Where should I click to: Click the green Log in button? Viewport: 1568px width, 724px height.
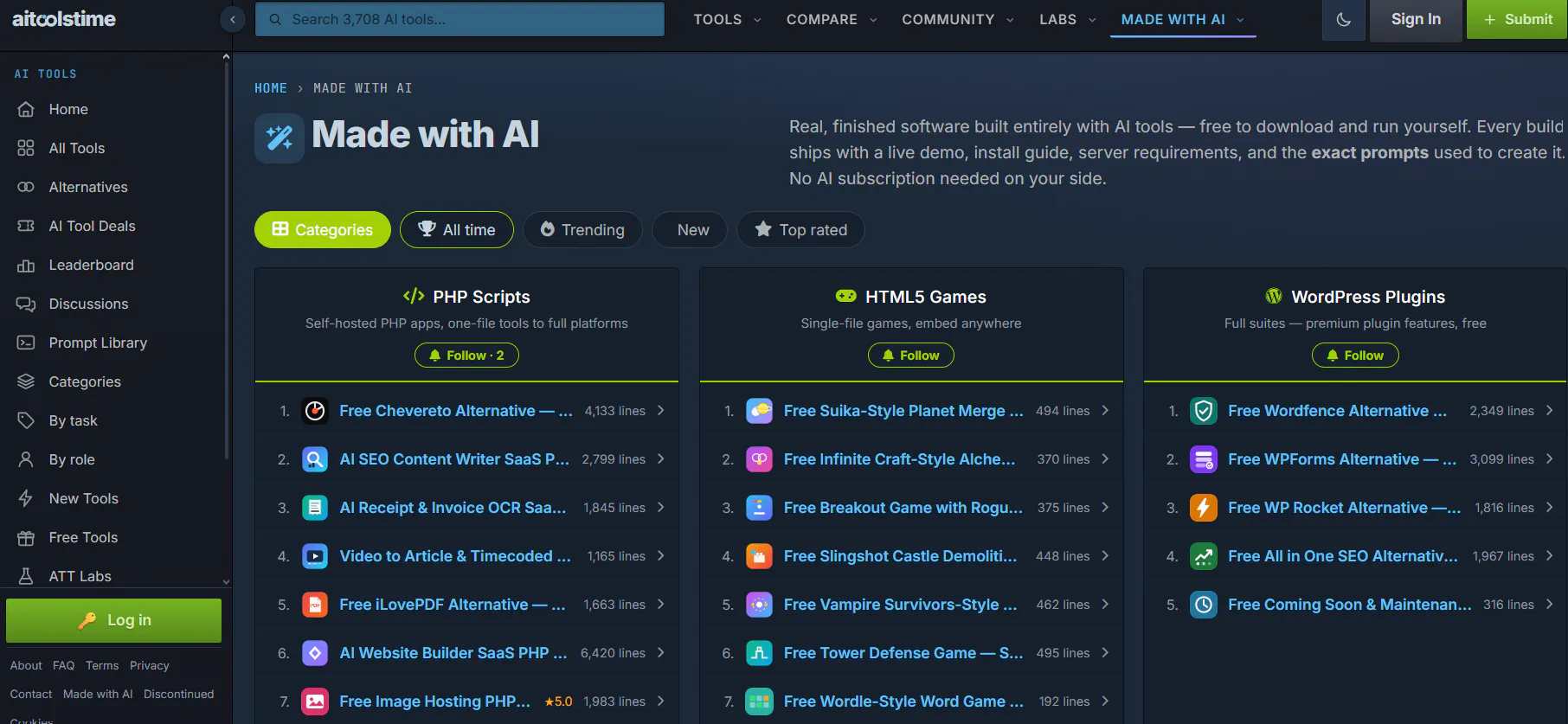113,620
